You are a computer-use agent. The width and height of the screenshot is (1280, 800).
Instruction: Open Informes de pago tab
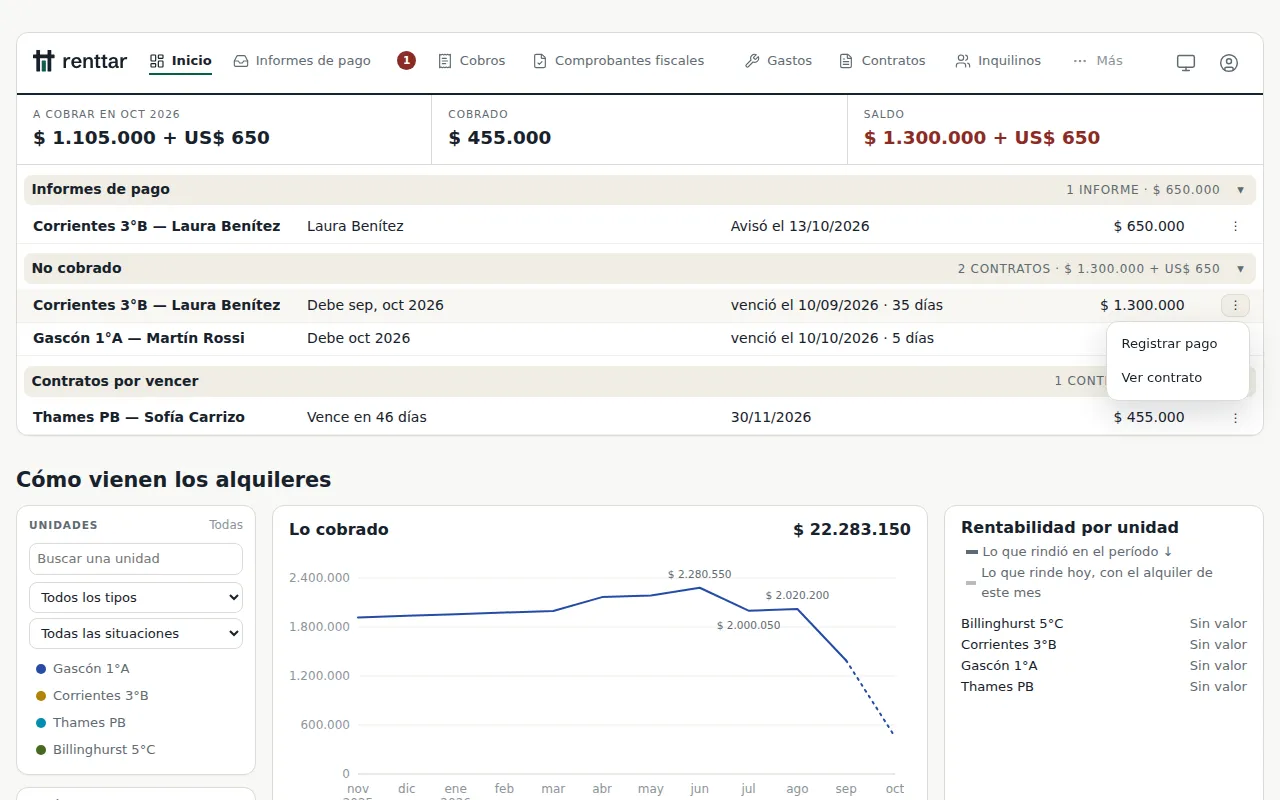click(x=302, y=61)
